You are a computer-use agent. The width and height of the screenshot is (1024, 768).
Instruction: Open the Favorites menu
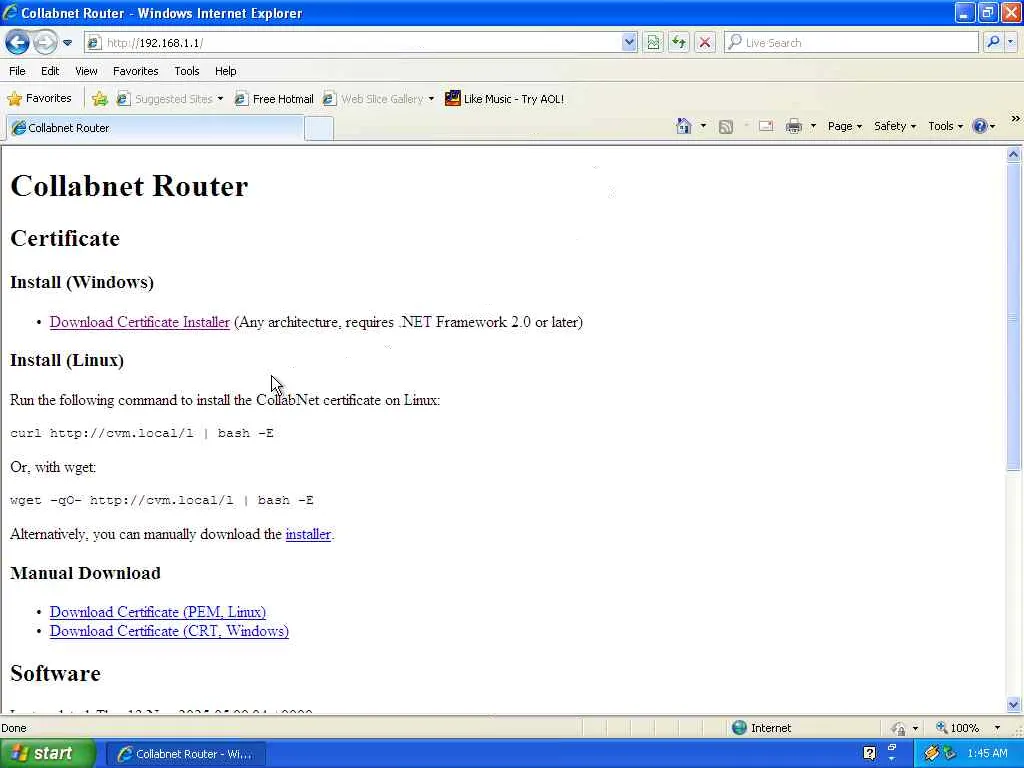coord(135,71)
